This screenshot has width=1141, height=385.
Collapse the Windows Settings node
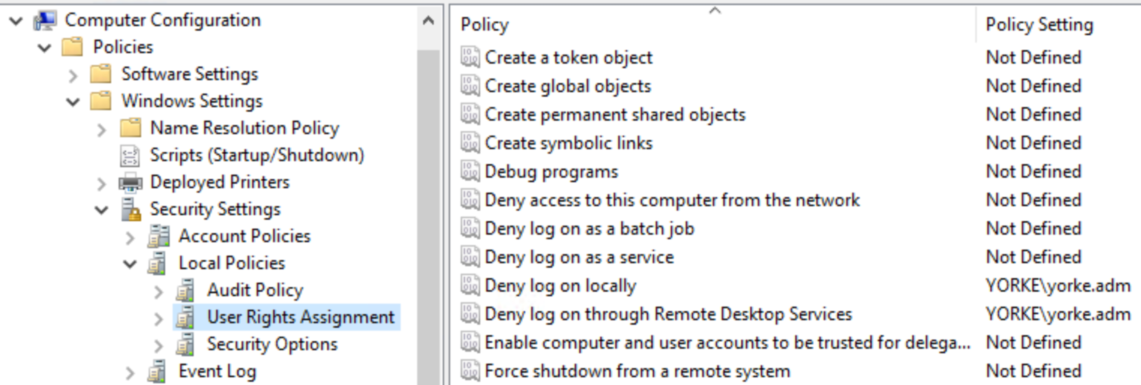tap(73, 101)
